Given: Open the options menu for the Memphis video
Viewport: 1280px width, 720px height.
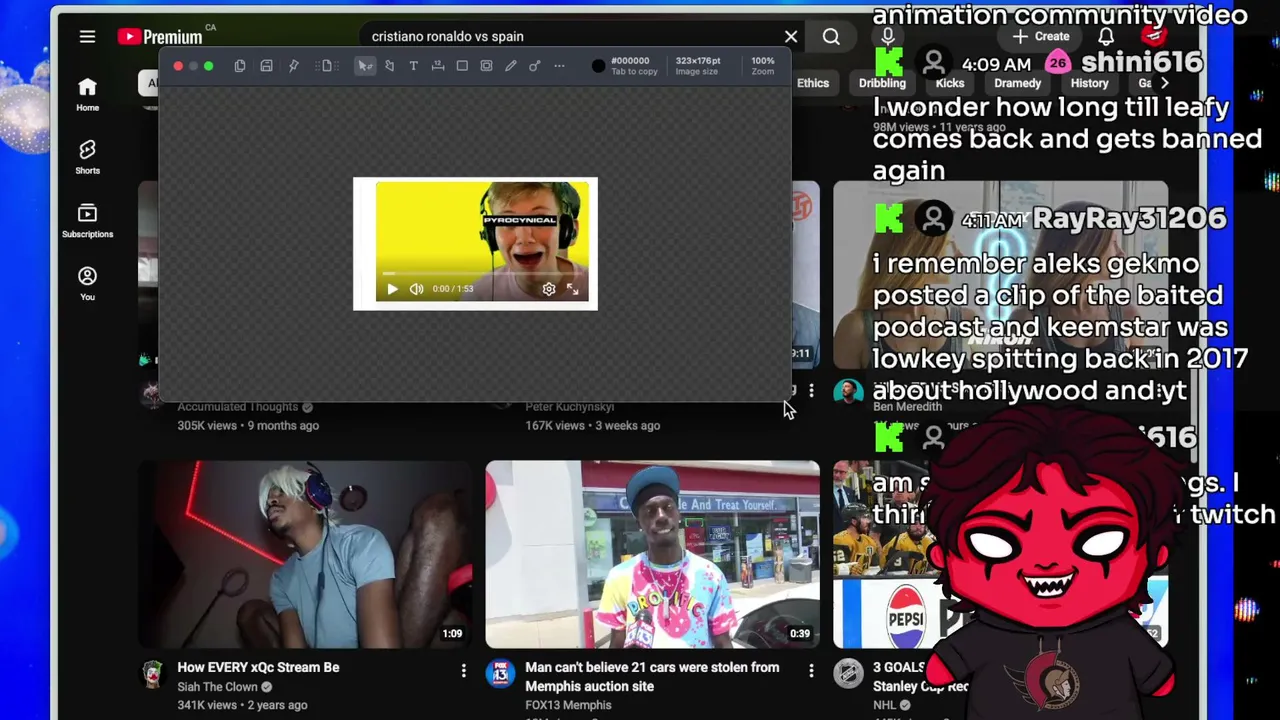Looking at the screenshot, I should 811,670.
